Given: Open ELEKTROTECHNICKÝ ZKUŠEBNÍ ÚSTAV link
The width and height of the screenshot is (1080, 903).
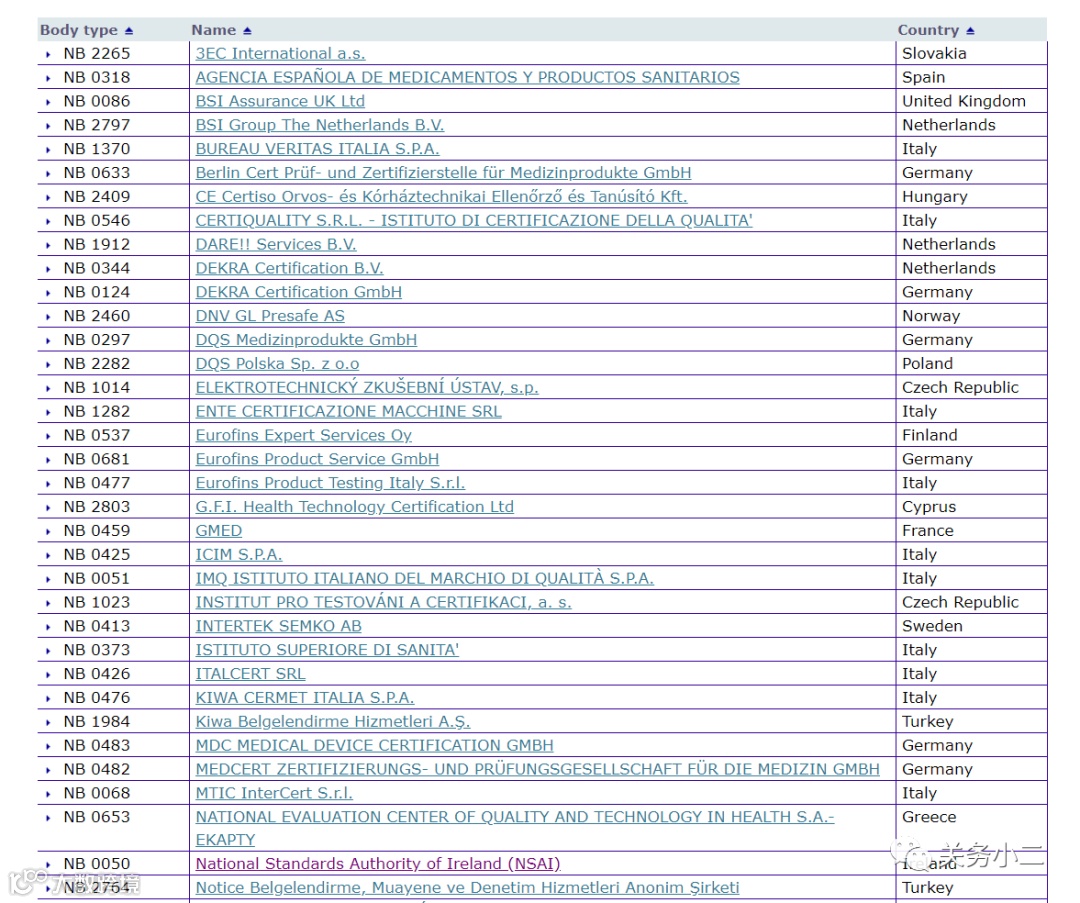Looking at the screenshot, I should pyautogui.click(x=367, y=388).
